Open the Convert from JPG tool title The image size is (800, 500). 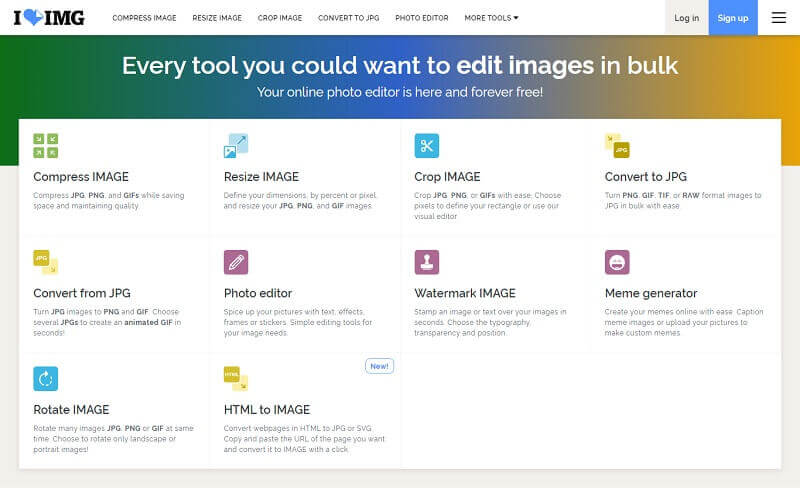(x=82, y=293)
